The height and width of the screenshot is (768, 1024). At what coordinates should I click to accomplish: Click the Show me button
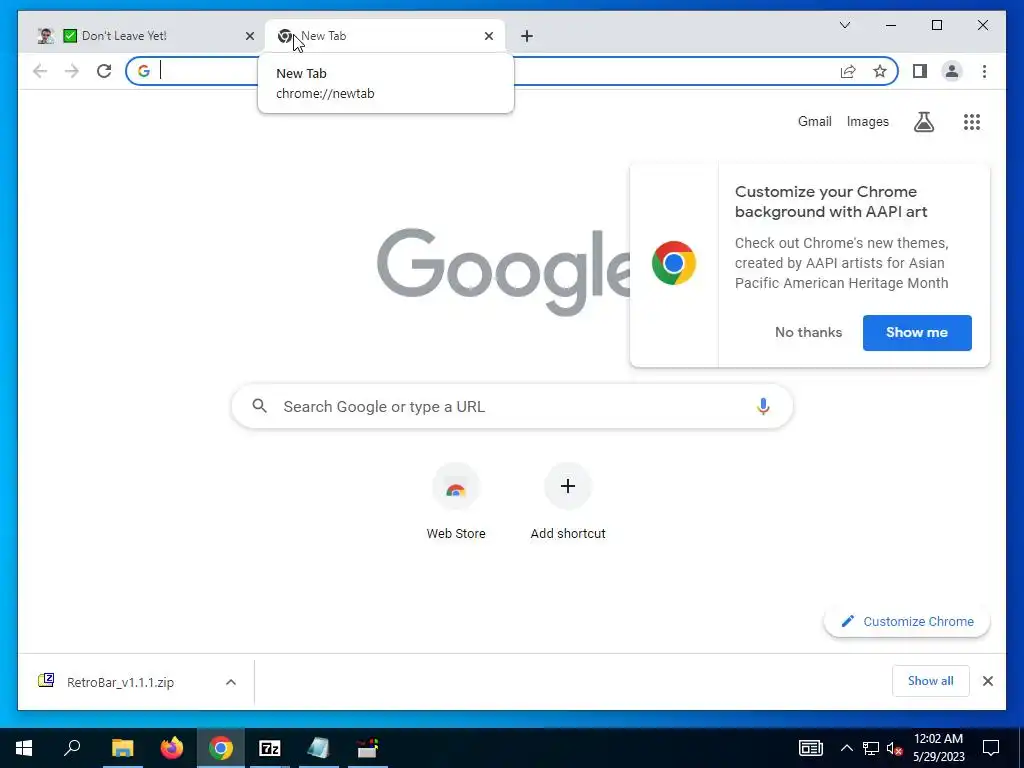tap(917, 332)
